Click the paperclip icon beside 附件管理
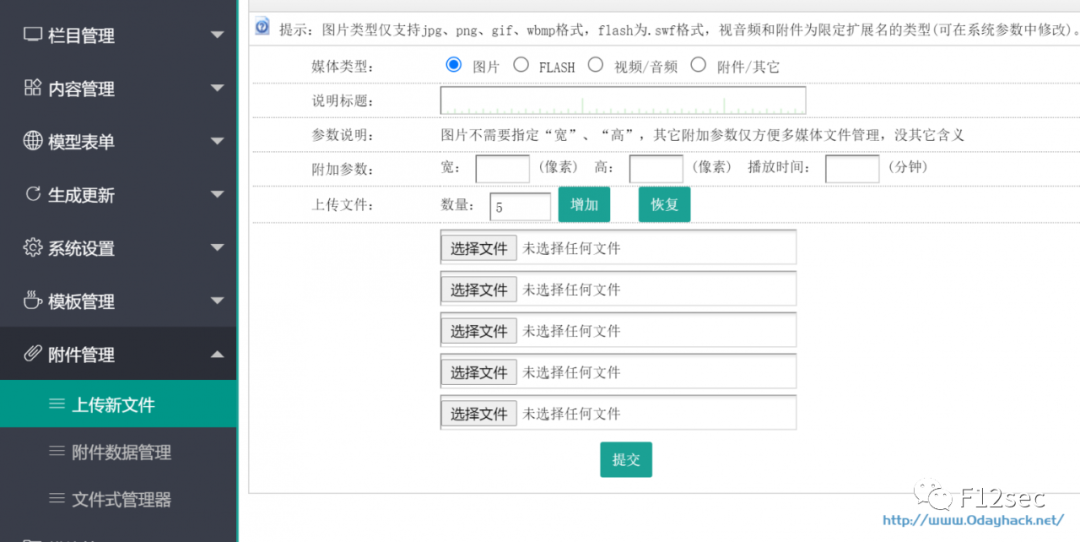This screenshot has height=542, width=1080. click(x=32, y=354)
